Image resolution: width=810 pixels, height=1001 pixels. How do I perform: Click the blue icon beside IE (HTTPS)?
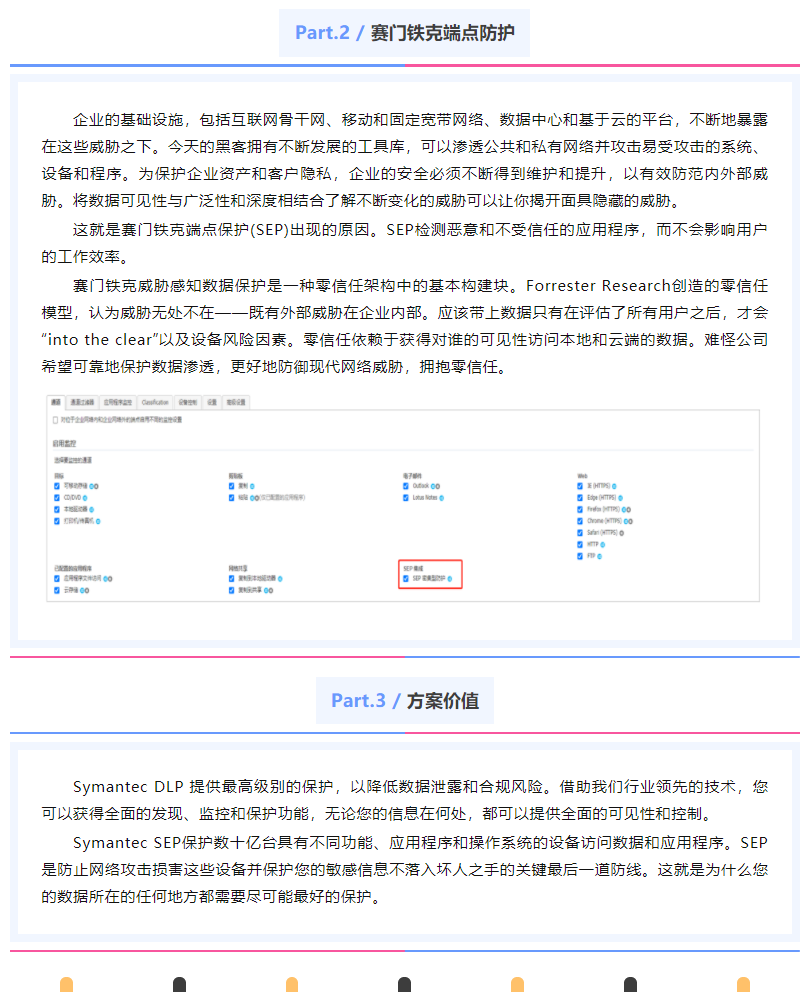(614, 486)
